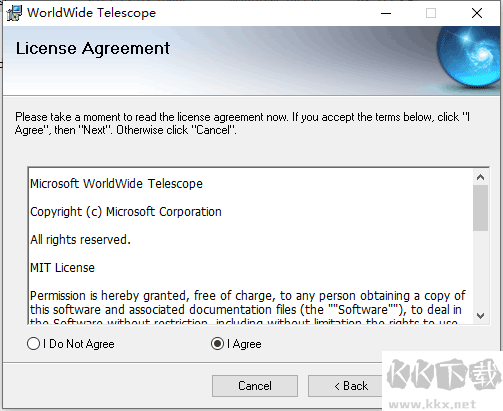This screenshot has width=503, height=411.
Task: Minimize the WorldWide Telescope installer window
Action: tap(386, 13)
